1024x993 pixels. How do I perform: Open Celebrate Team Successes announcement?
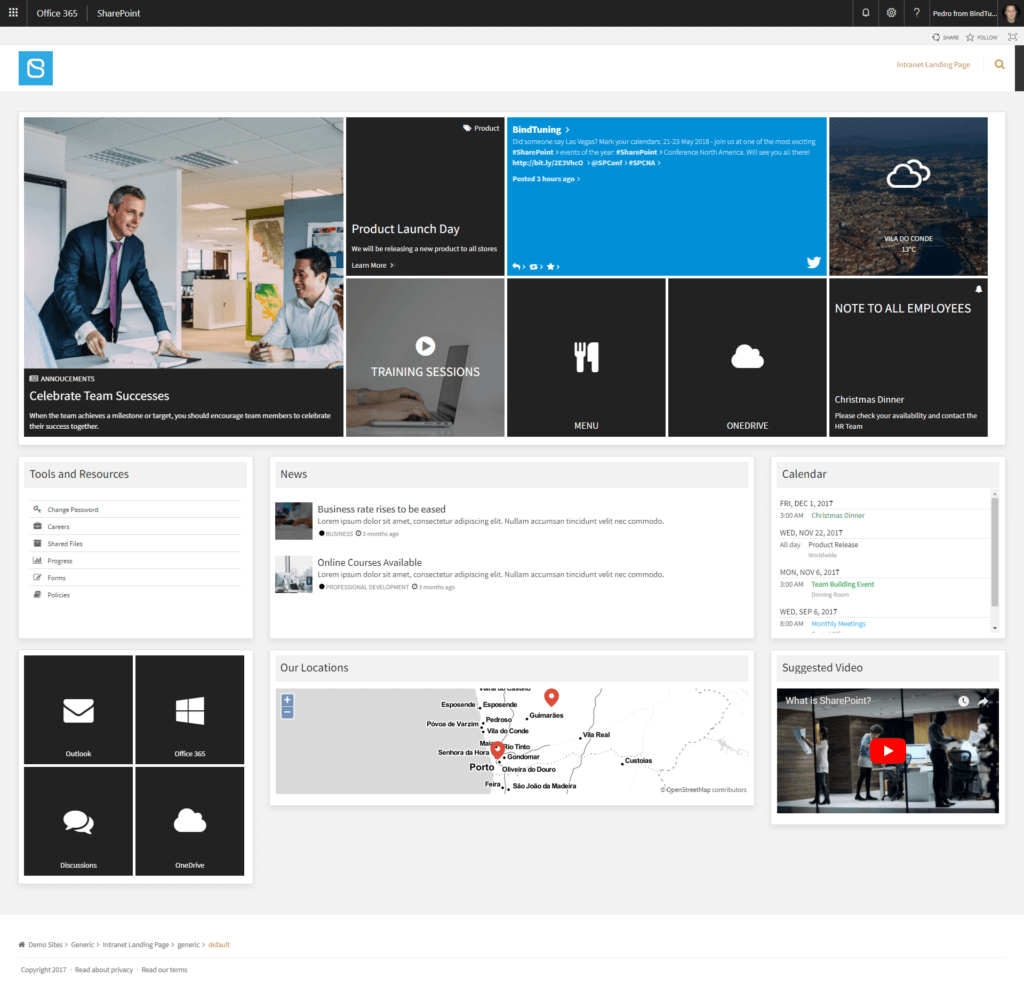(99, 396)
